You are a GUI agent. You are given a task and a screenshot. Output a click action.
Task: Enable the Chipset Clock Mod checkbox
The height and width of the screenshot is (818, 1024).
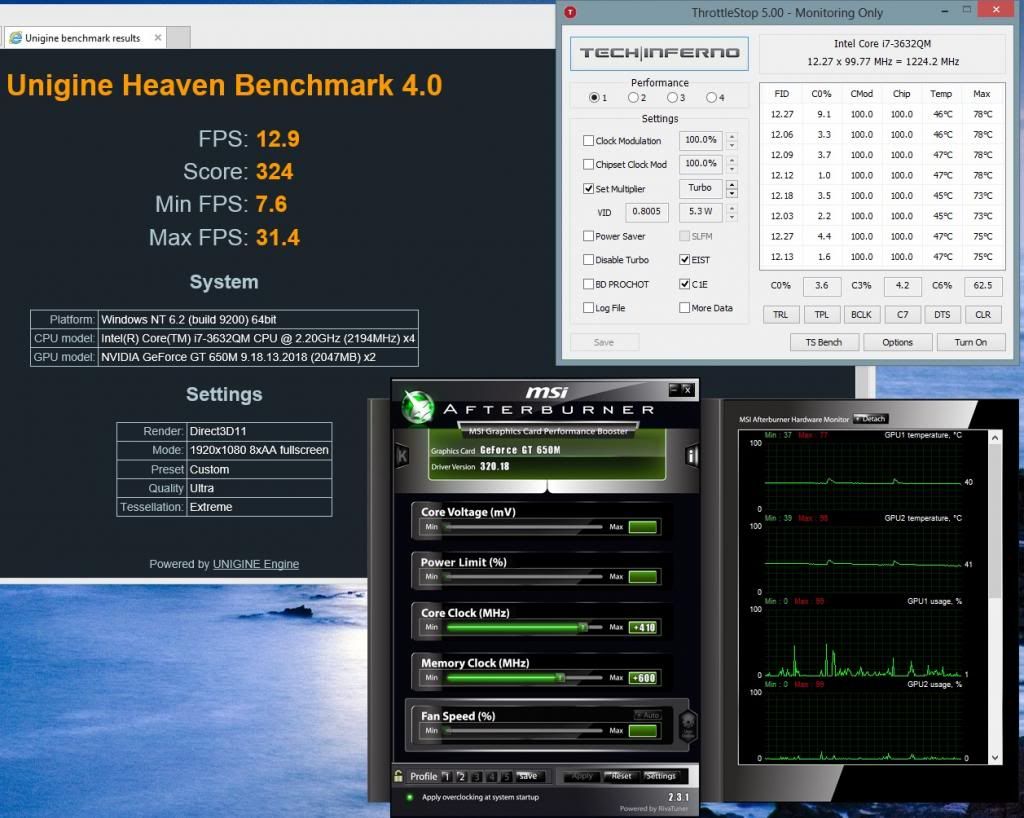[588, 165]
